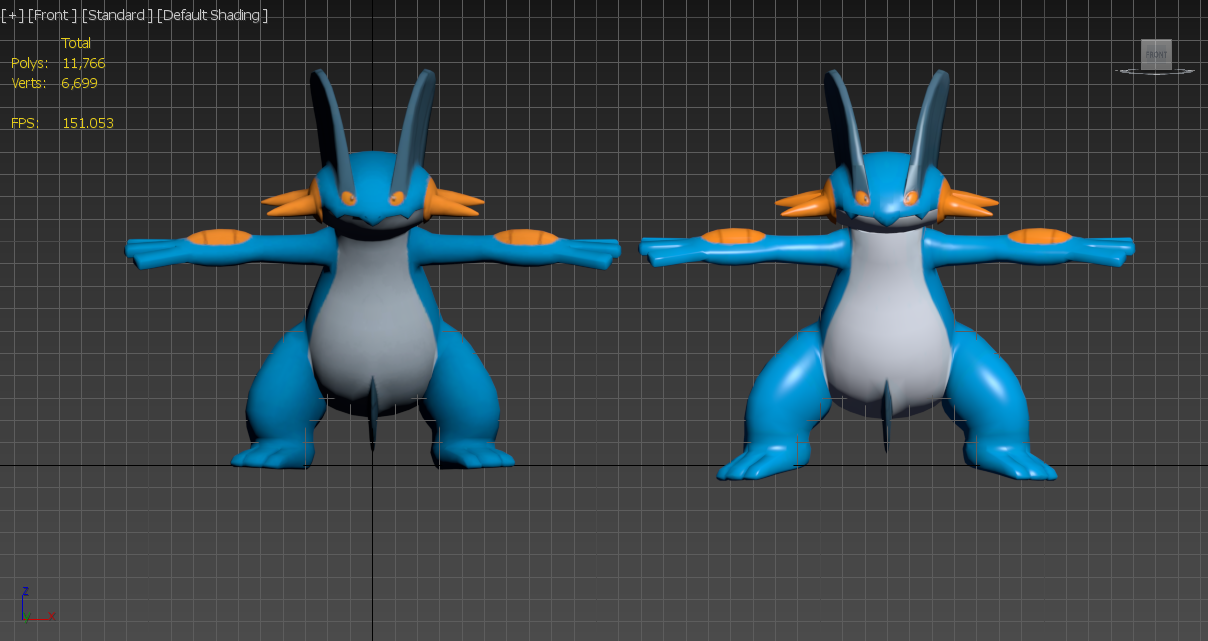This screenshot has width=1208, height=641.
Task: Click the left model's right foot
Action: tap(472, 456)
